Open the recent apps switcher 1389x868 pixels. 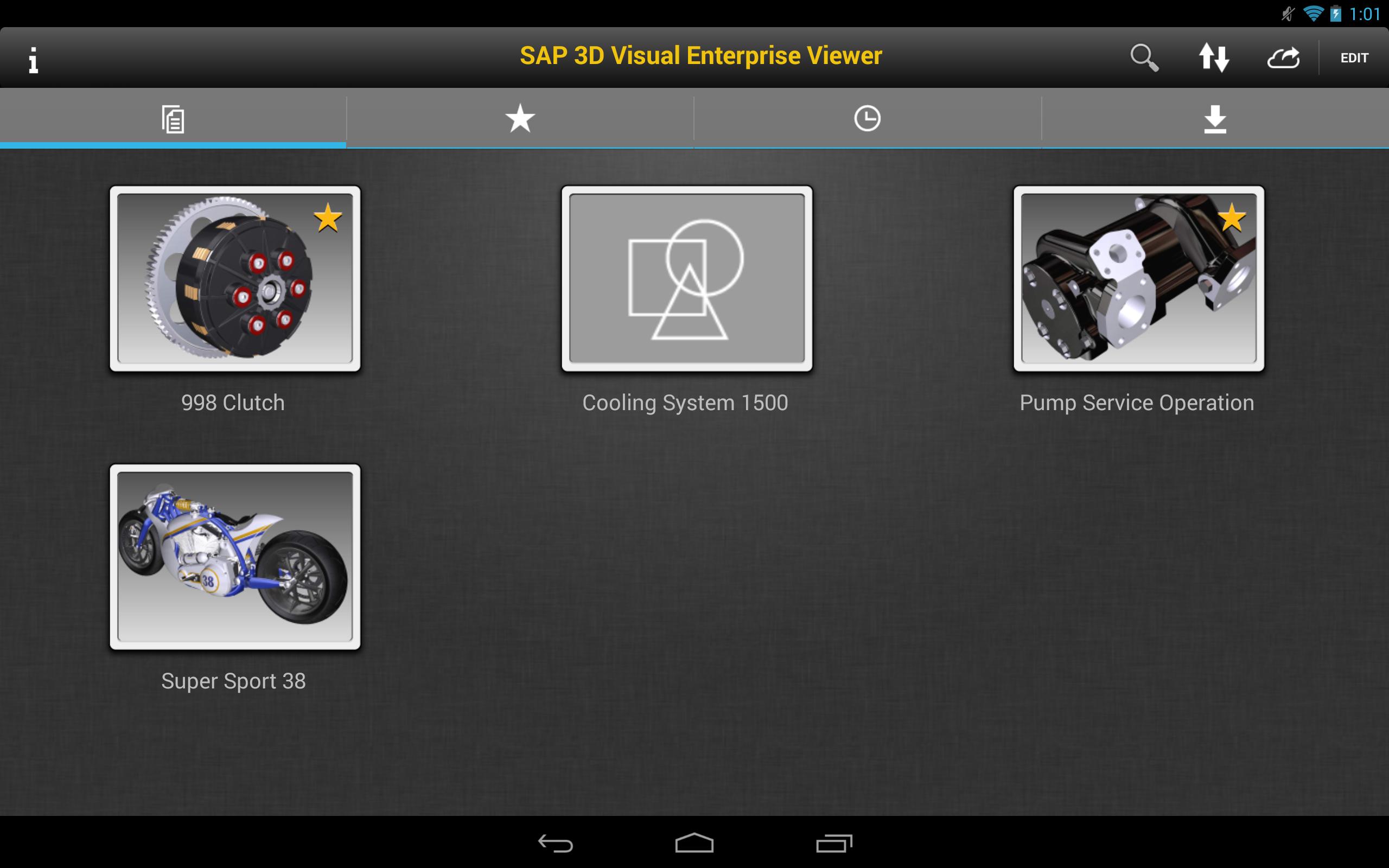(835, 844)
